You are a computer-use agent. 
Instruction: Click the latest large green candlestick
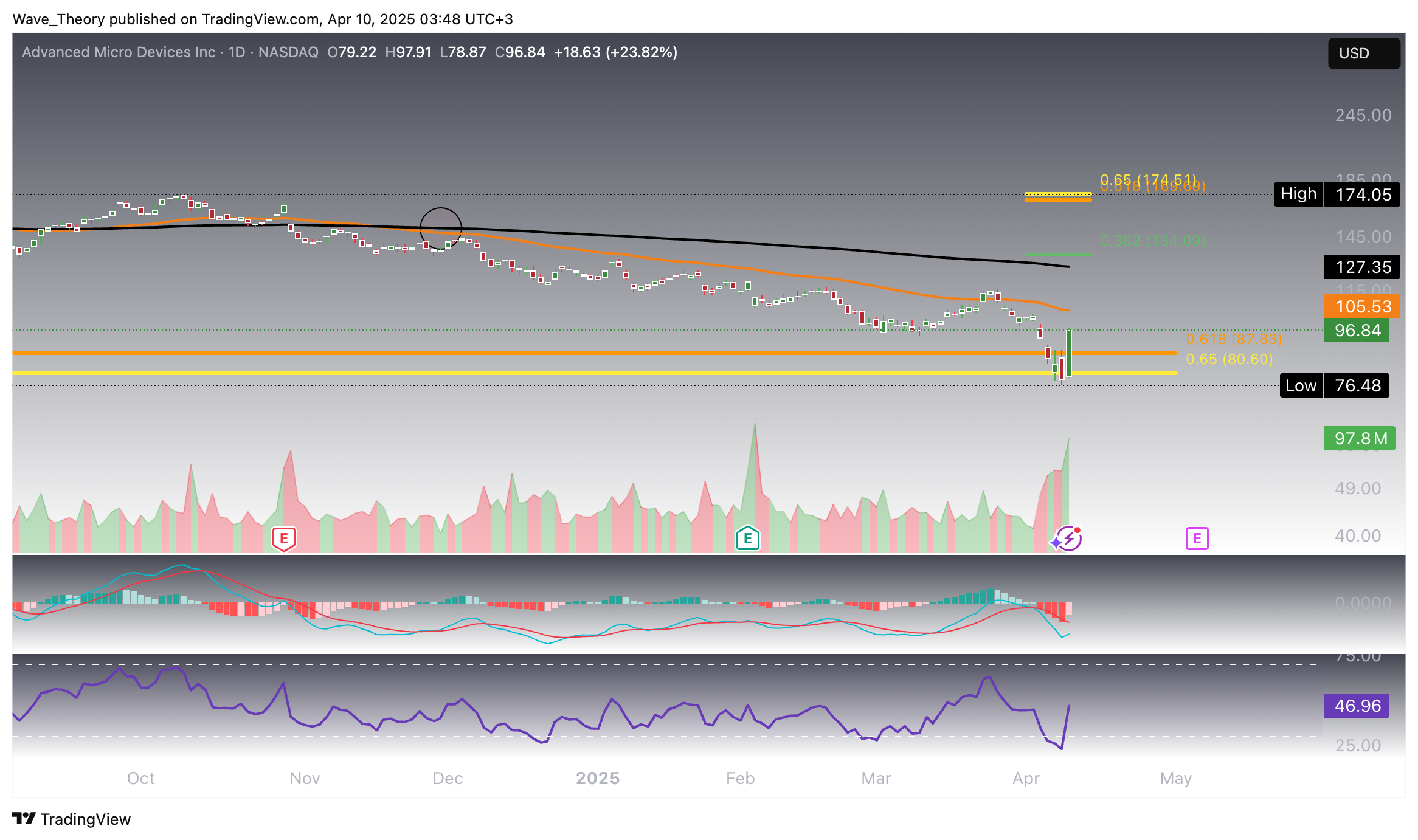click(x=1069, y=354)
